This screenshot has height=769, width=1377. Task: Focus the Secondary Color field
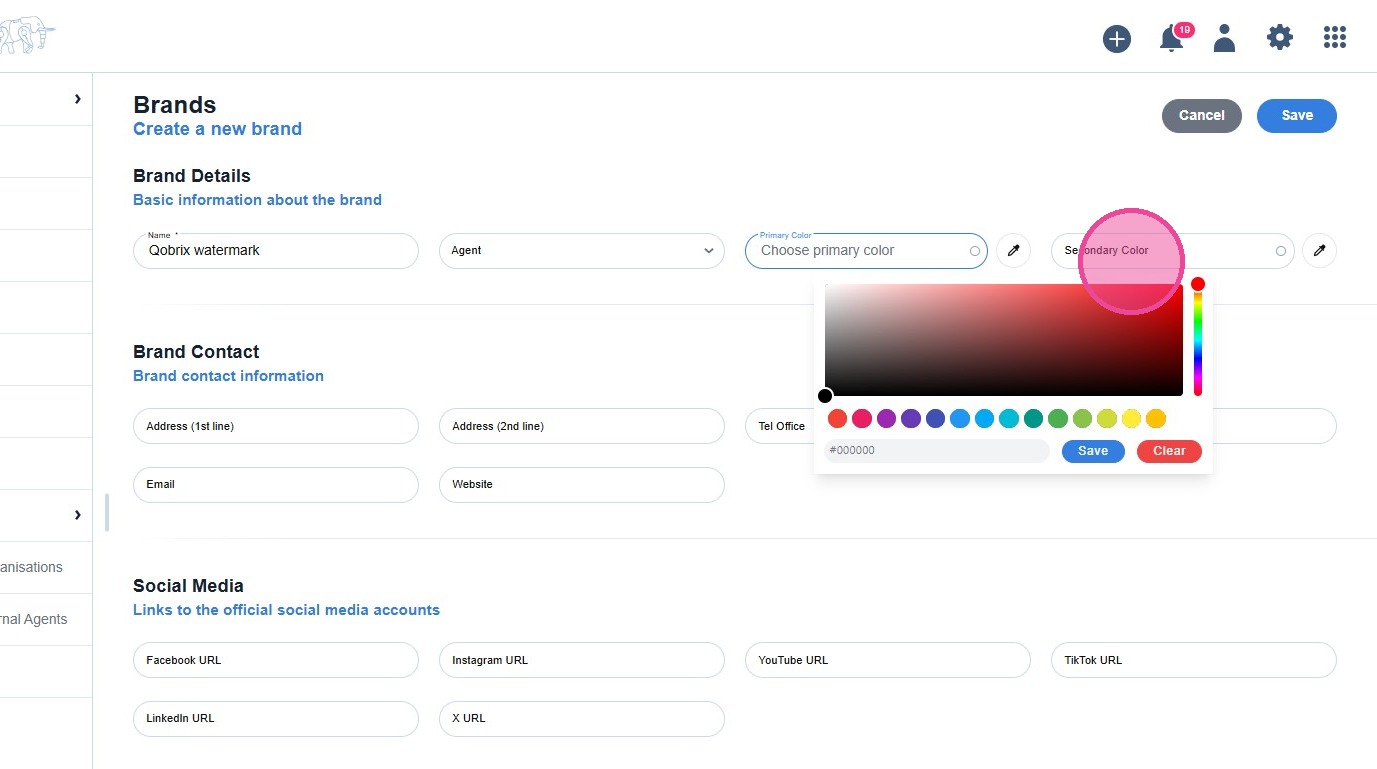1172,251
